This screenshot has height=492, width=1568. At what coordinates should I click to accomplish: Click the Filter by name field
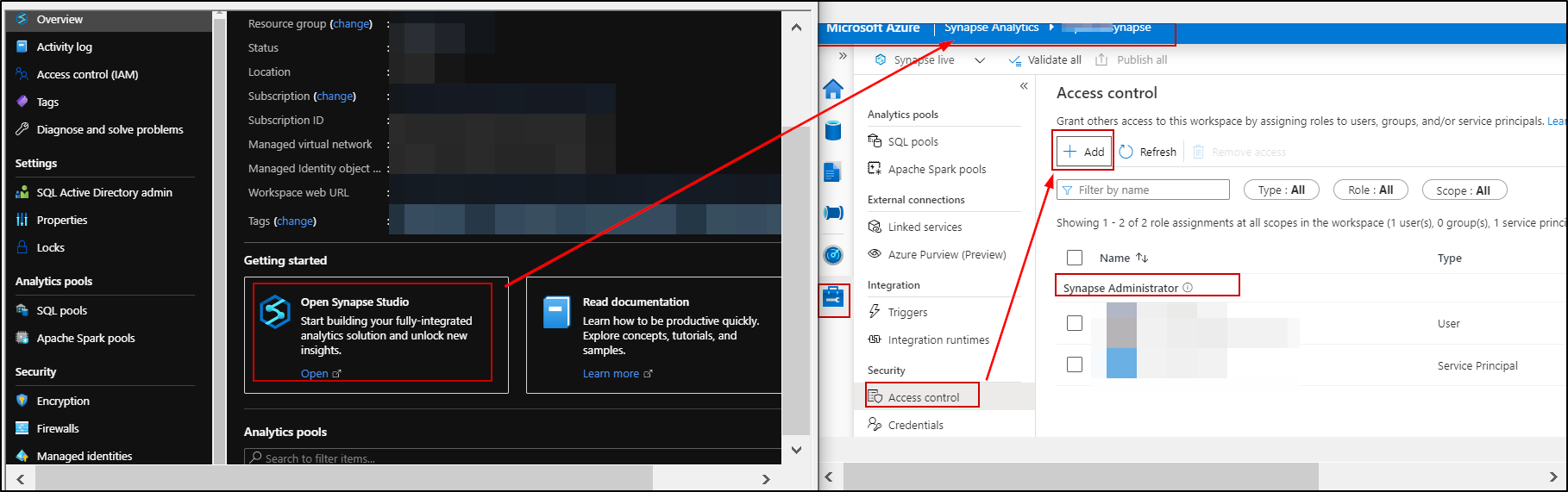tap(1143, 190)
